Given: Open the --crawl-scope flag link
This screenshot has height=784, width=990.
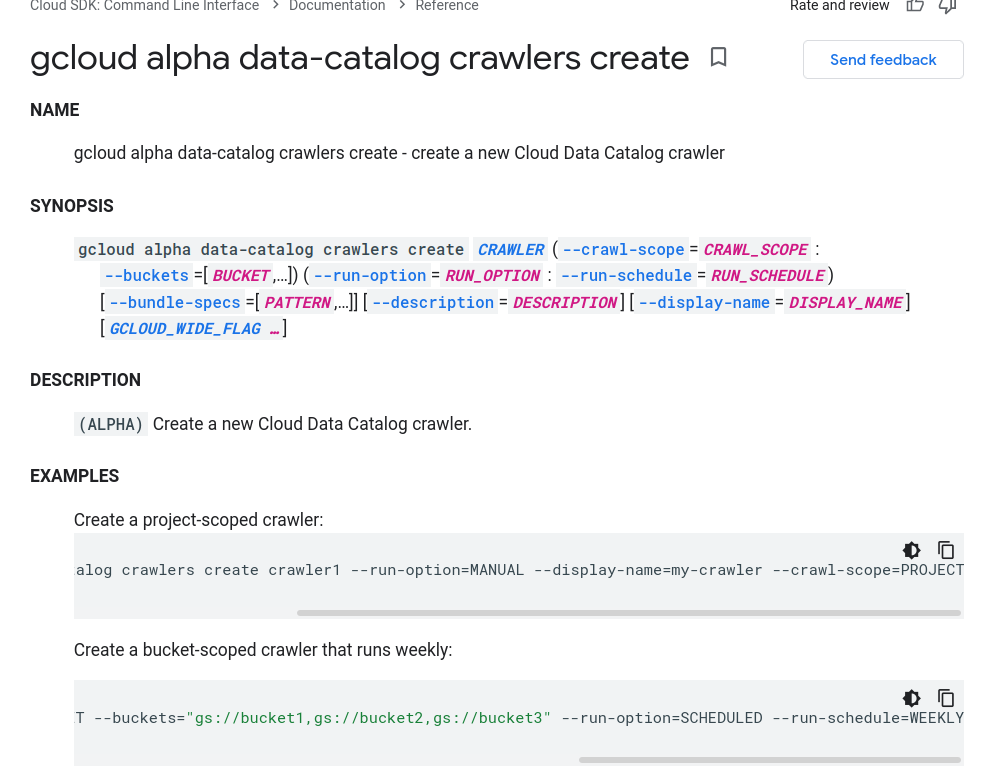Looking at the screenshot, I should pos(623,250).
